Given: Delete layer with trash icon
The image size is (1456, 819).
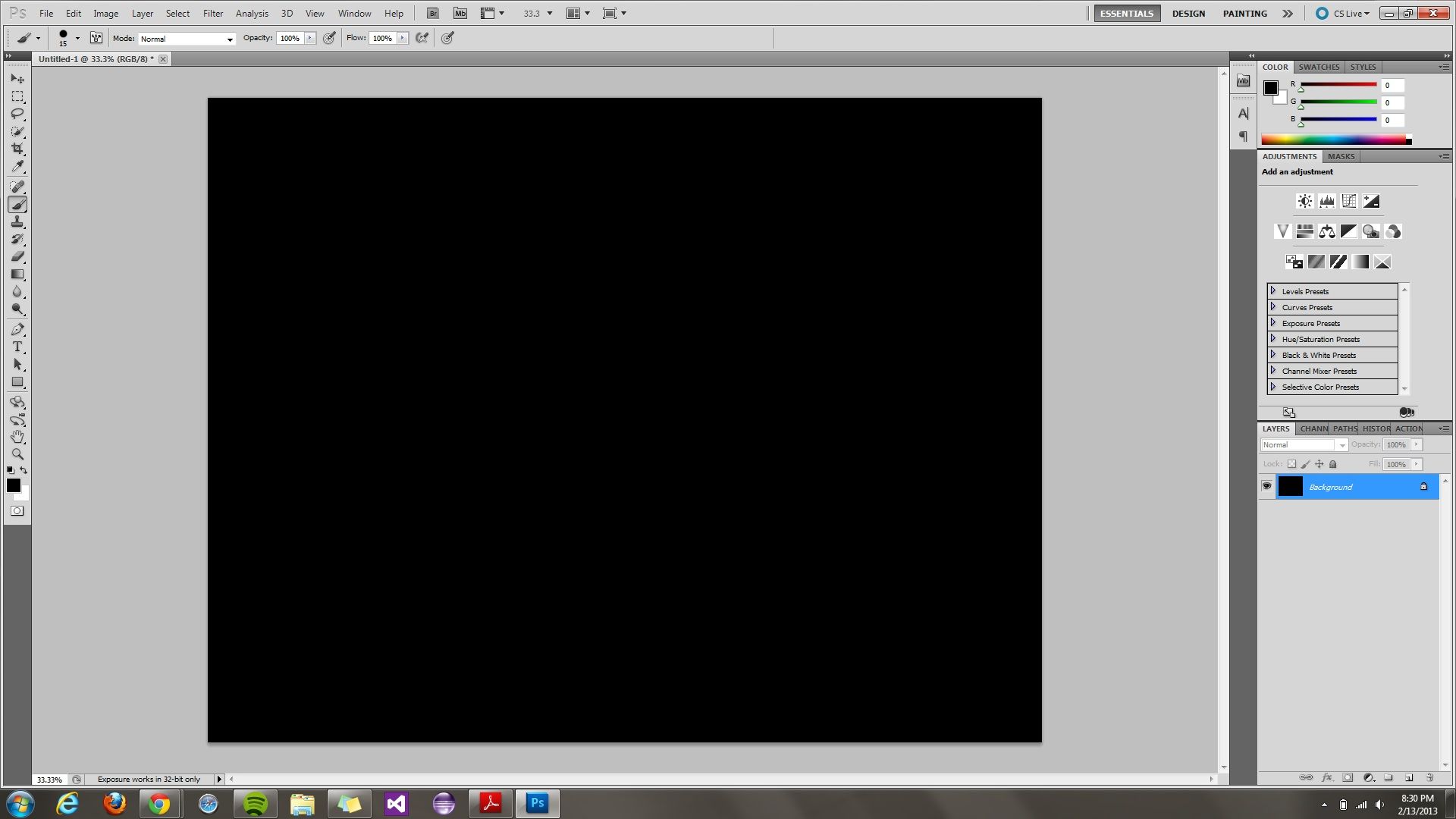Looking at the screenshot, I should [1429, 777].
